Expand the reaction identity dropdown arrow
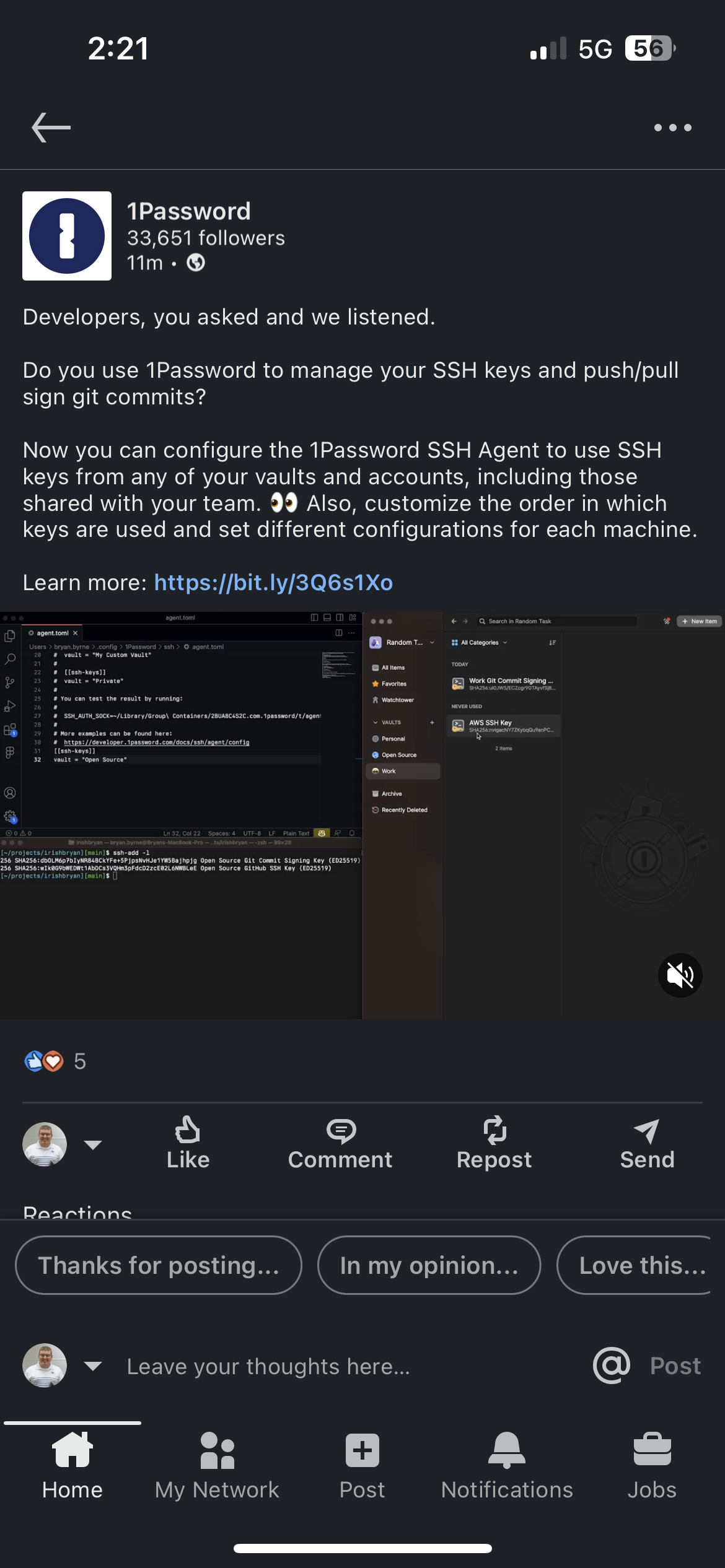The width and height of the screenshot is (725, 1568). [93, 1144]
